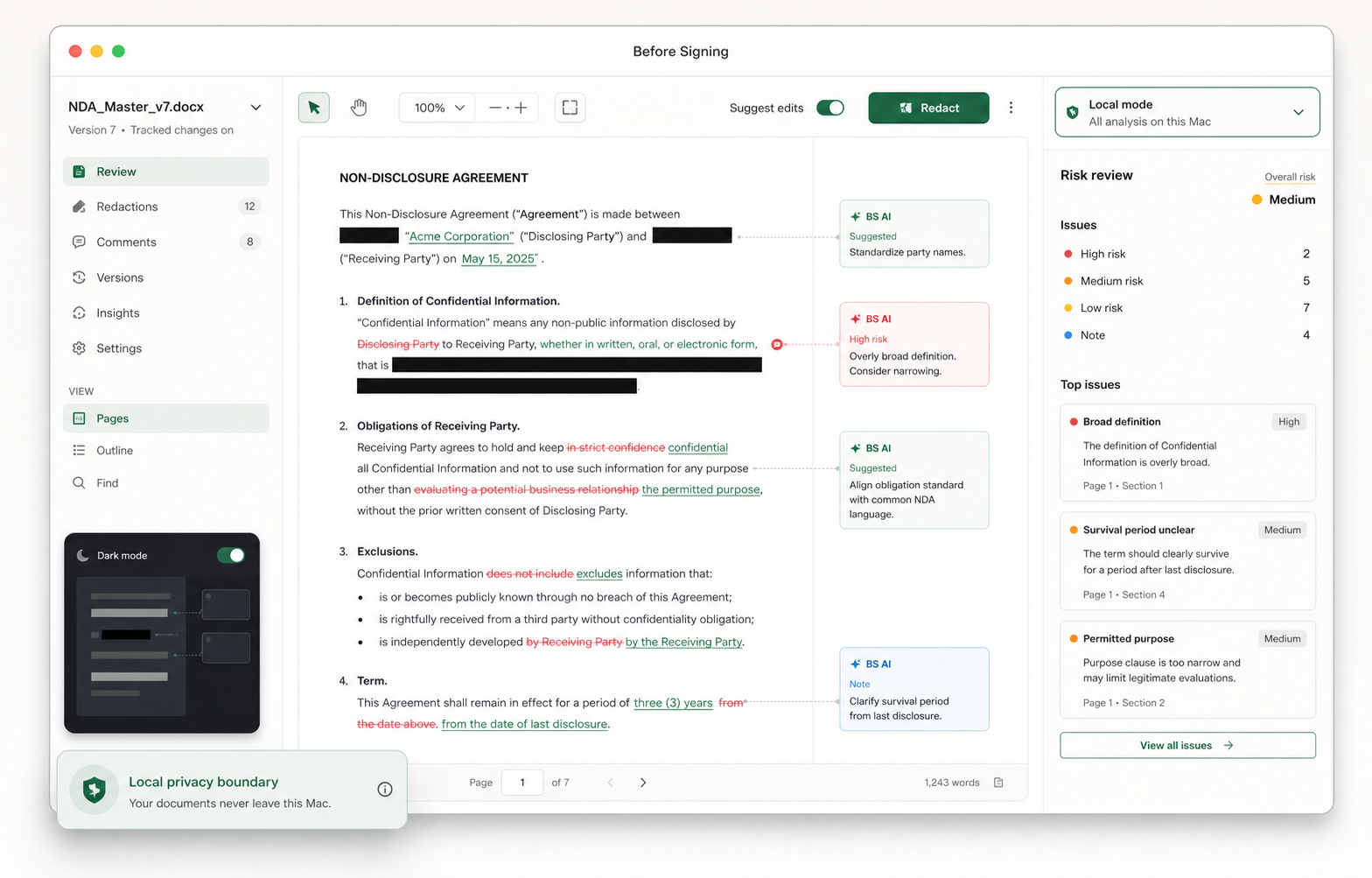1372x878 pixels.
Task: Click the zoom out minus icon
Action: [495, 108]
